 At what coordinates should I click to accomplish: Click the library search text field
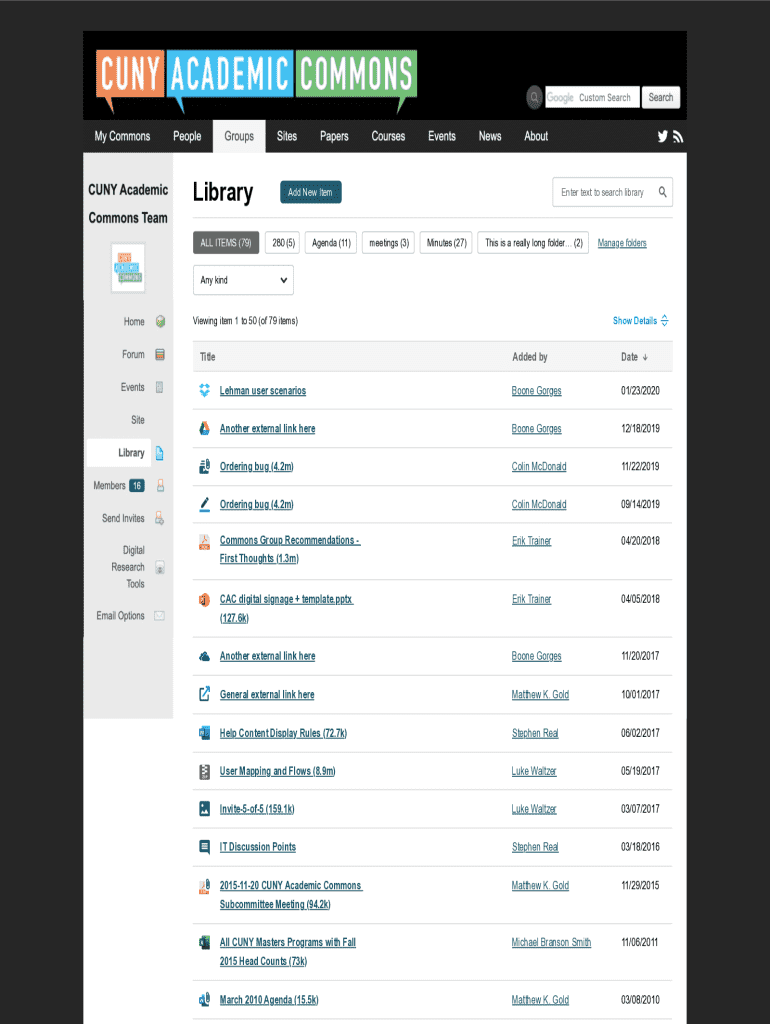603,192
